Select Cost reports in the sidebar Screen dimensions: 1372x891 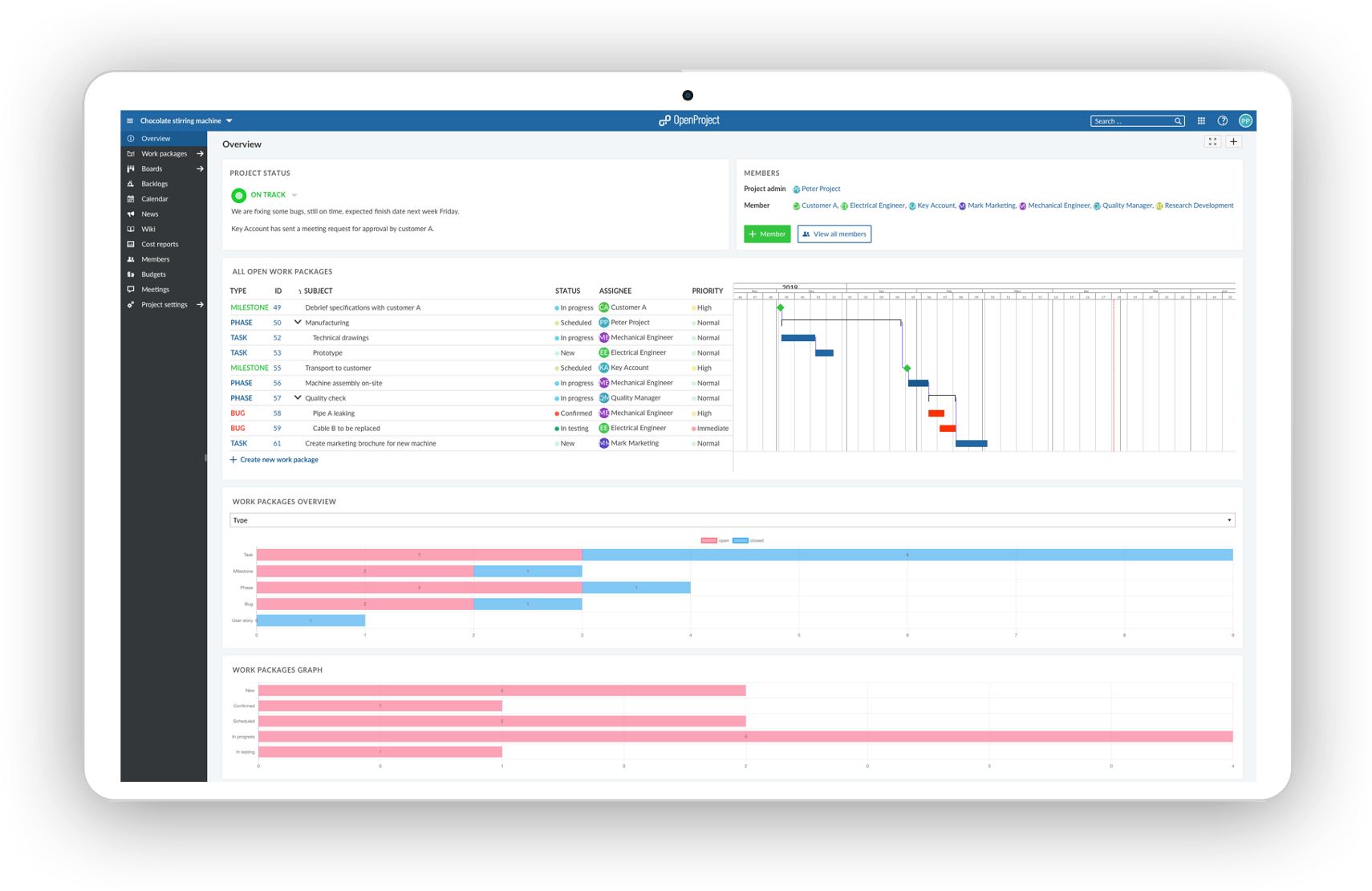pyautogui.click(x=160, y=245)
